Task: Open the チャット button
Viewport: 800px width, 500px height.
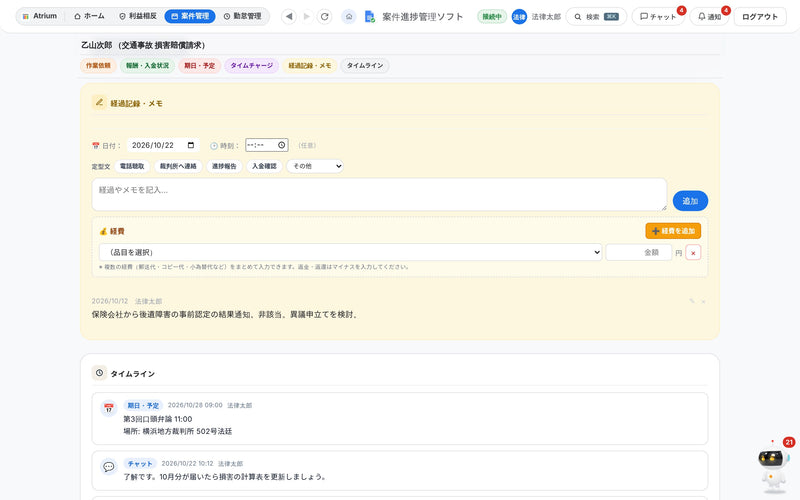Action: (x=658, y=17)
